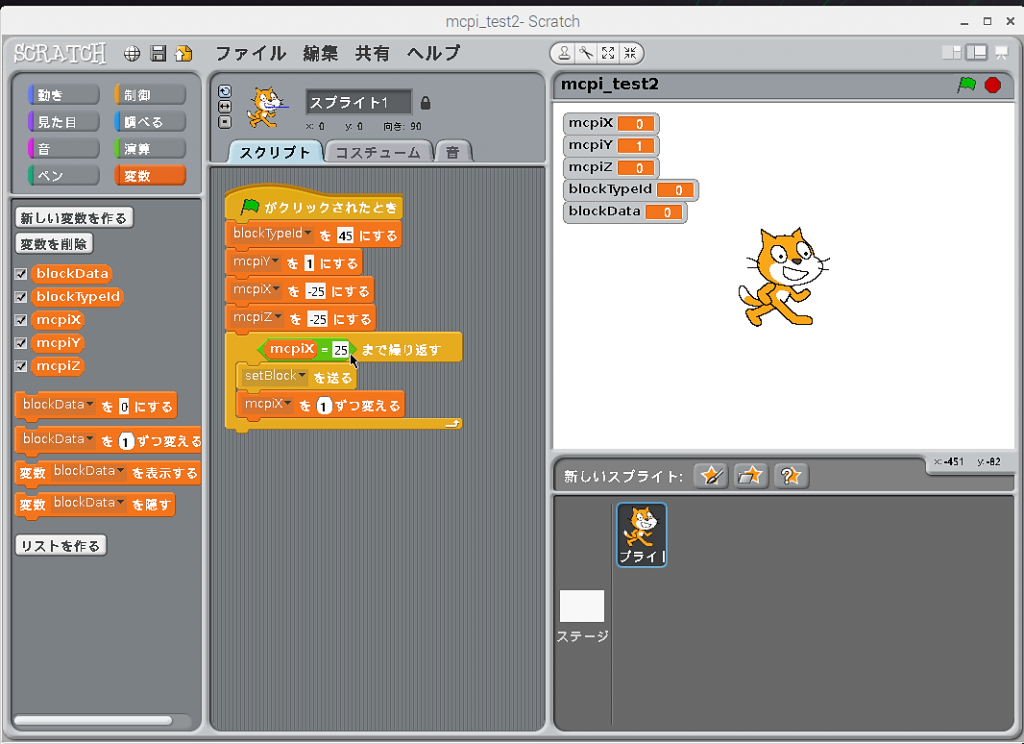Click the block palette horizontal scrollbar

[93, 720]
